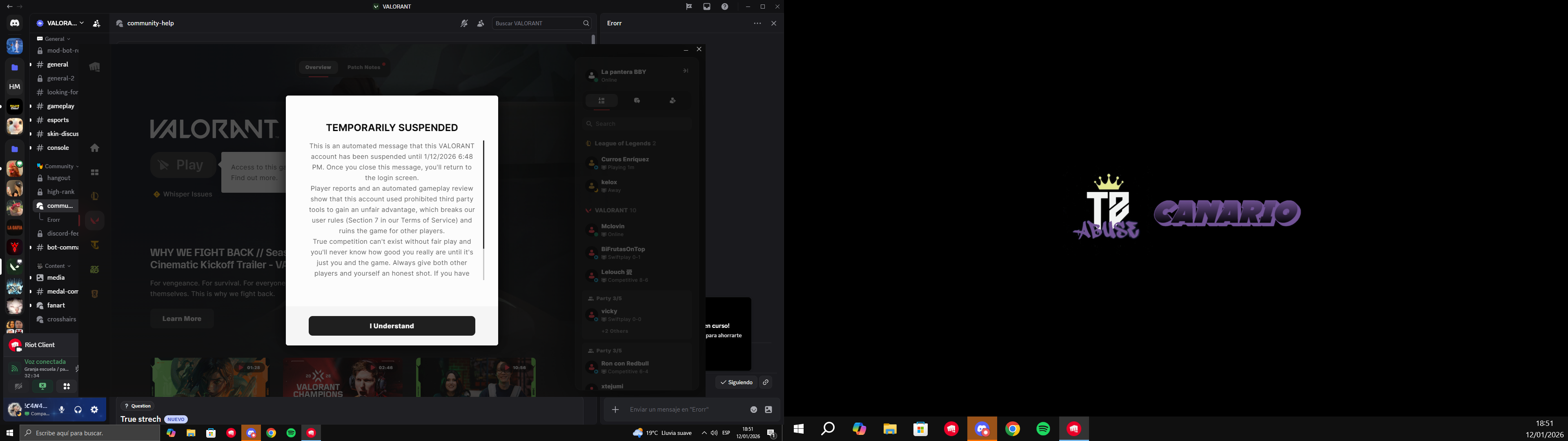Show member list icon in channel header
The image size is (1568, 441).
(x=480, y=23)
